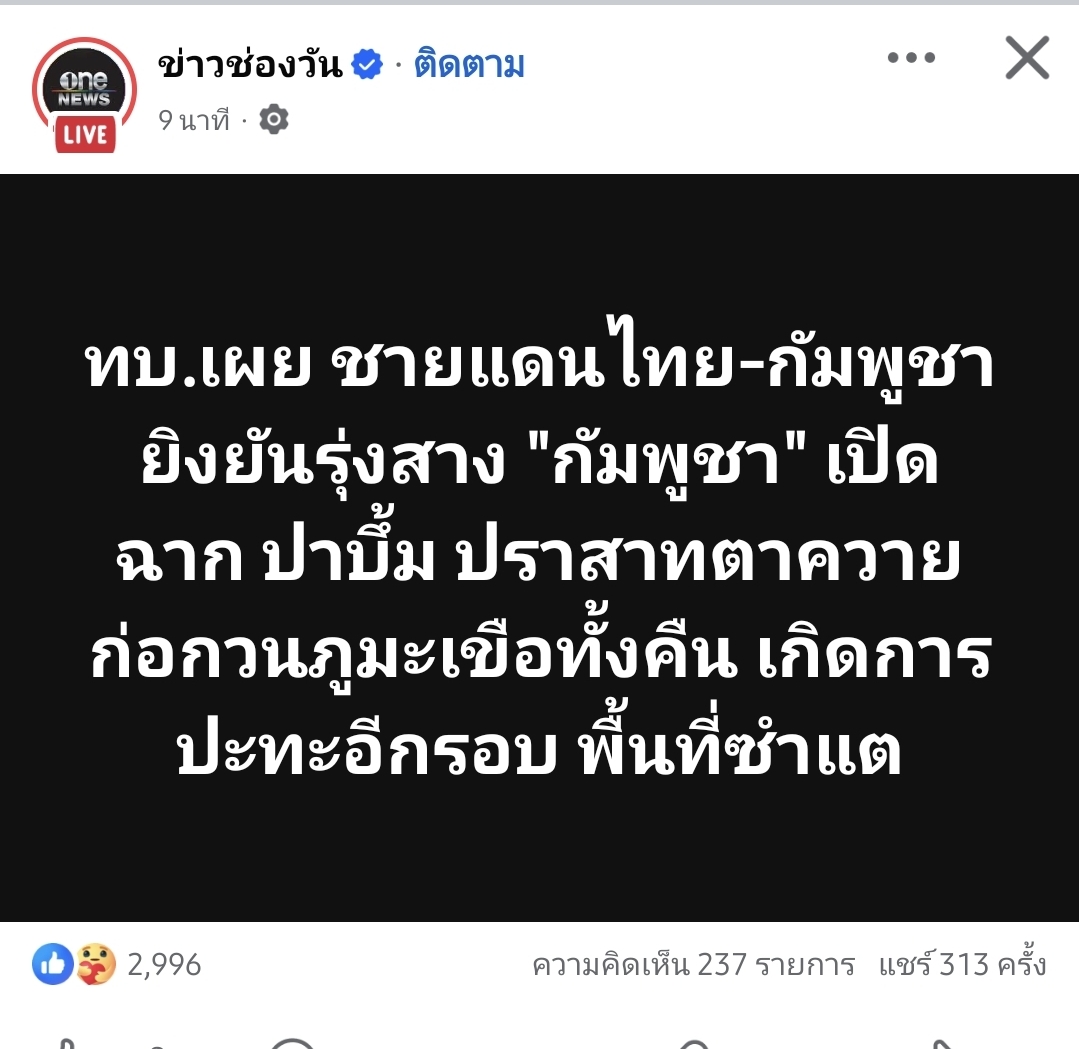Close the post with the X
This screenshot has height=1049, width=1079.
tap(1027, 58)
